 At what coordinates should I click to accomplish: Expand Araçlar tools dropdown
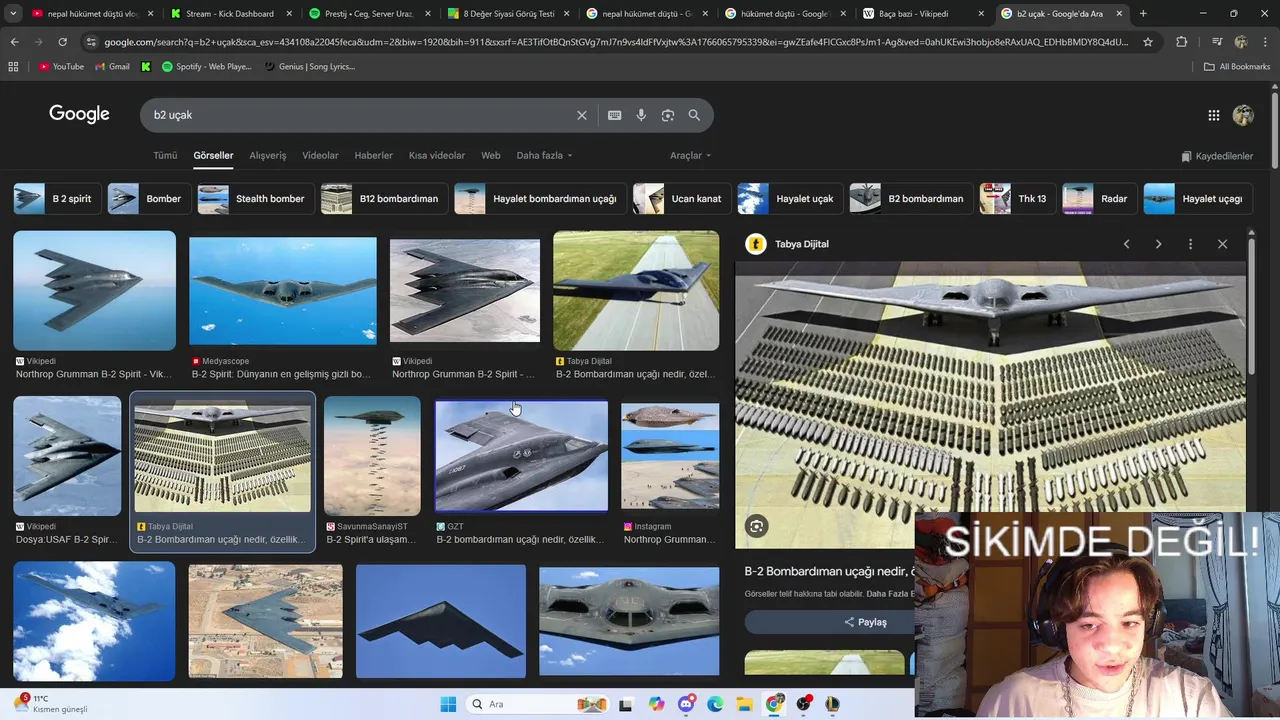[x=690, y=155]
